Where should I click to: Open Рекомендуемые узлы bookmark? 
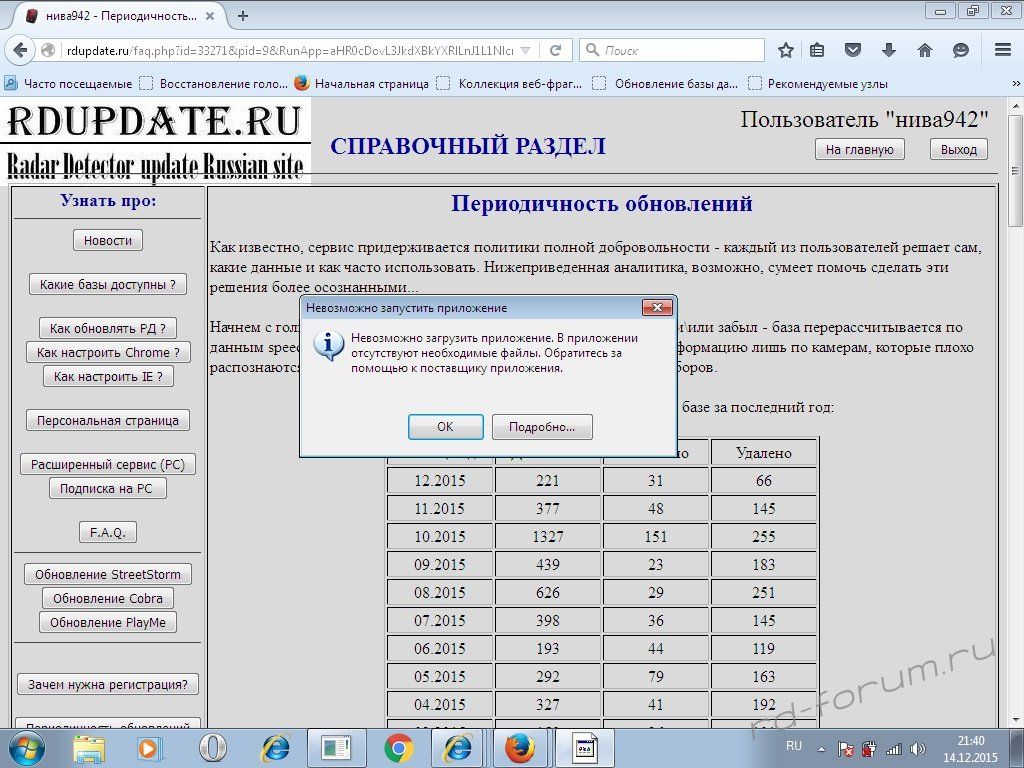[x=818, y=84]
